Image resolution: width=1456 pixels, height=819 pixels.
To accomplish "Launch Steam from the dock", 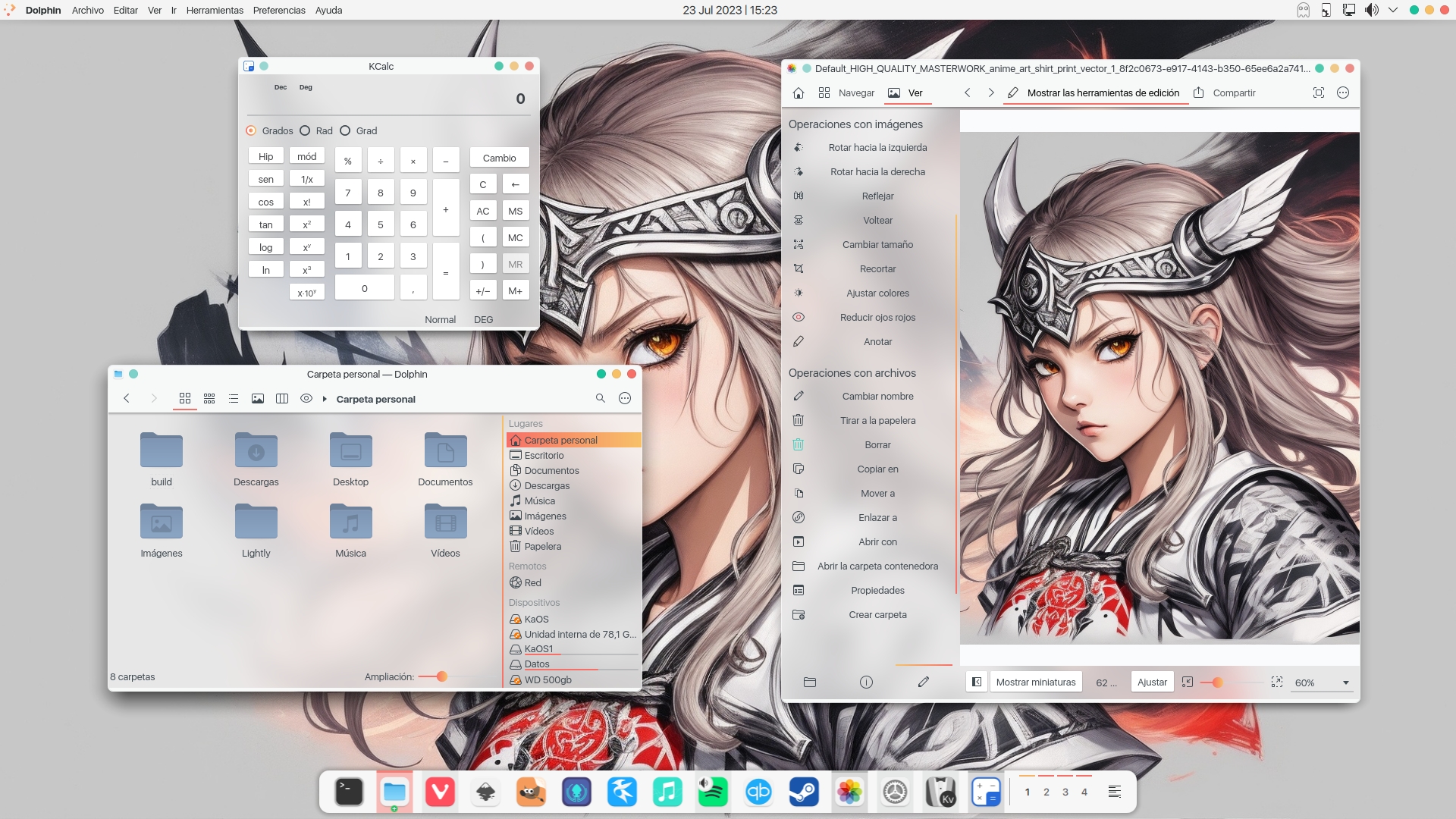I will pos(804,792).
